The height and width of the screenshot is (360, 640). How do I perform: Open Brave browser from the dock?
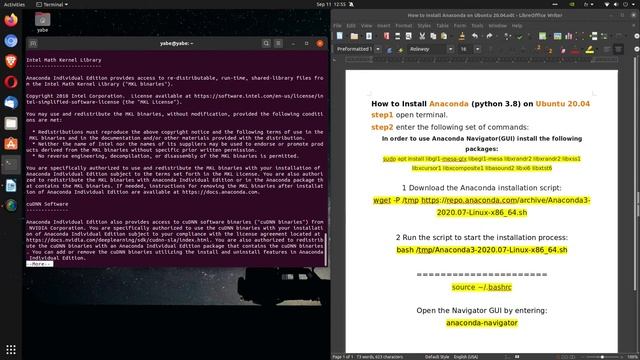coord(11,61)
